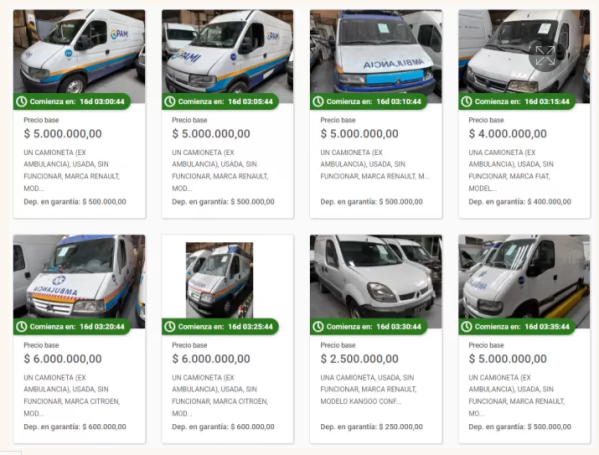Click clock icon on 16d 03:25:44 countdown
599x455 pixels.
click(170, 327)
